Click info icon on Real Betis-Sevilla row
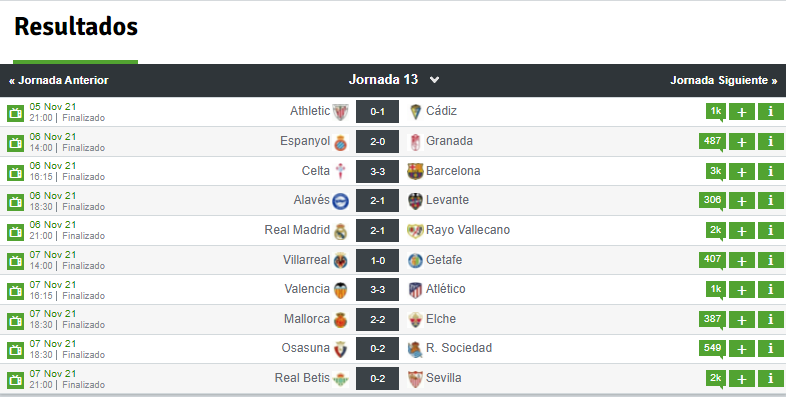The image size is (786, 397). tap(770, 378)
